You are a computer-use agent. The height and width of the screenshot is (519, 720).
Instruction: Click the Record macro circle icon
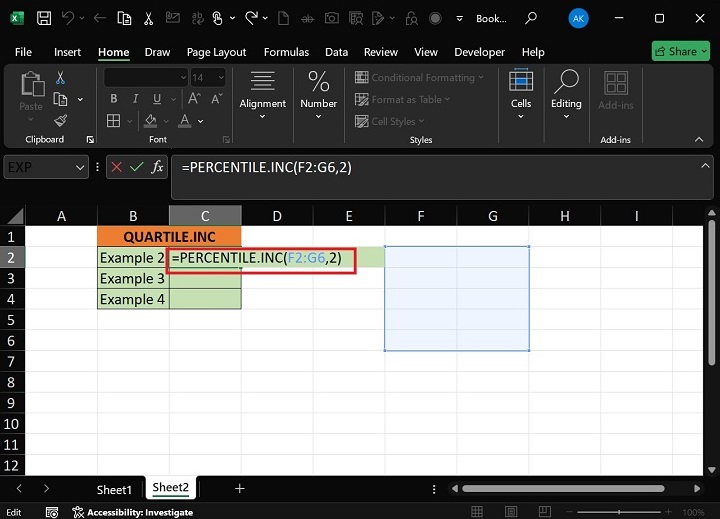(x=435, y=18)
